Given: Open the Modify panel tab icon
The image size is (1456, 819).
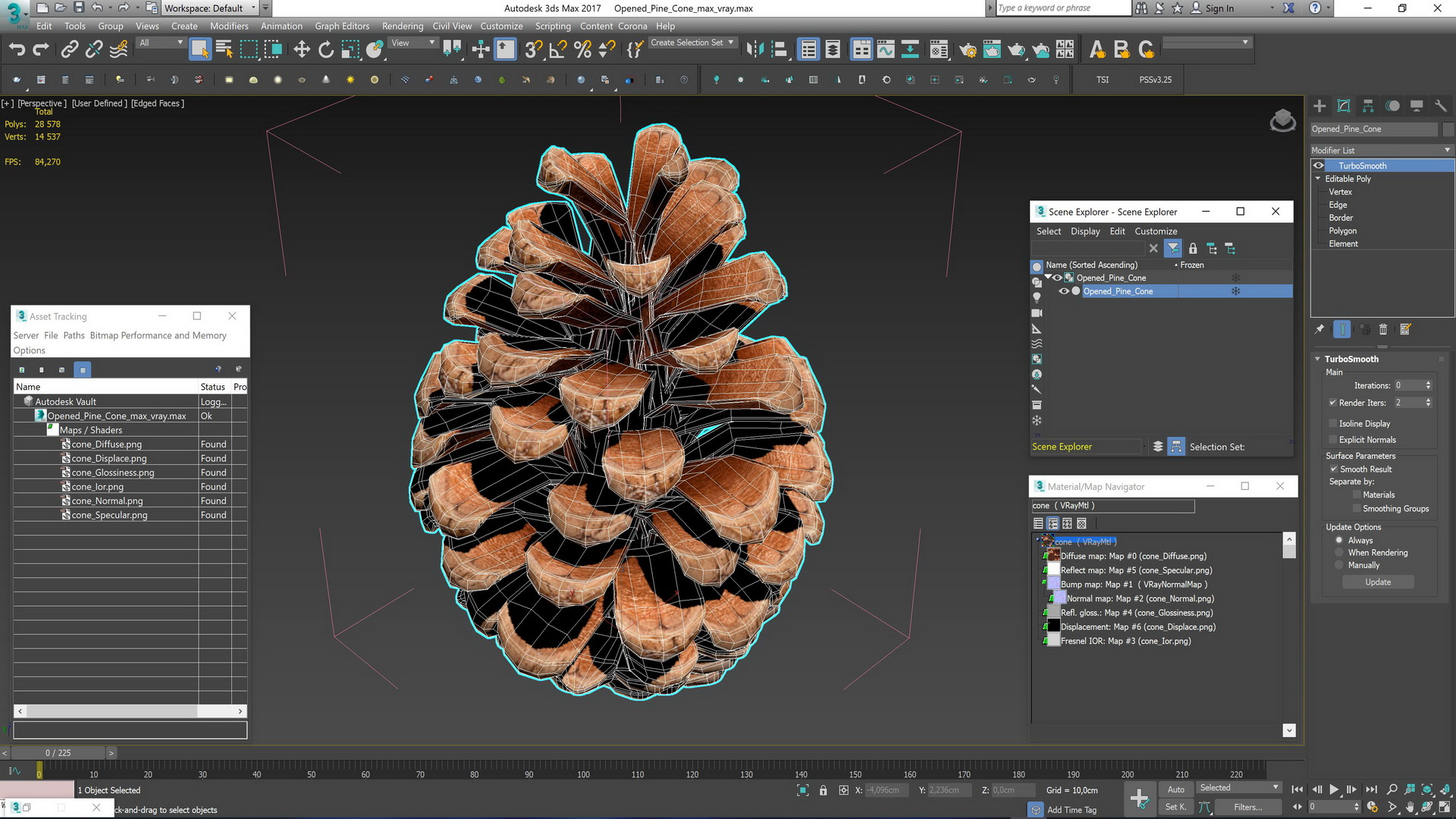Looking at the screenshot, I should [1344, 106].
